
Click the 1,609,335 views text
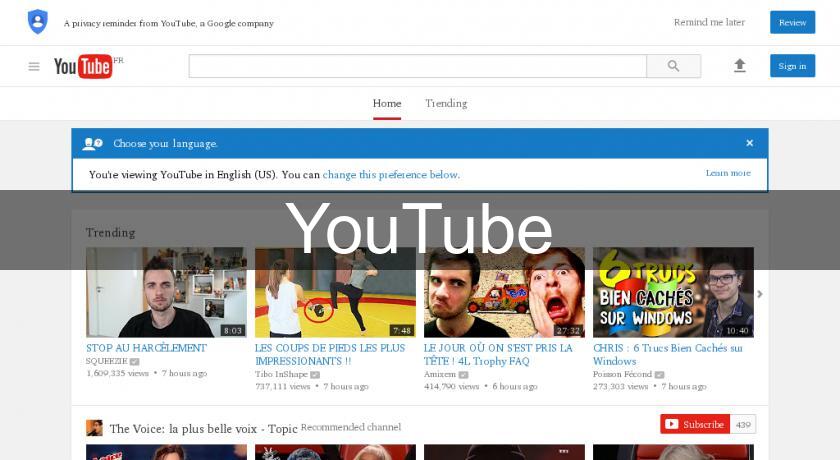[x=117, y=373]
